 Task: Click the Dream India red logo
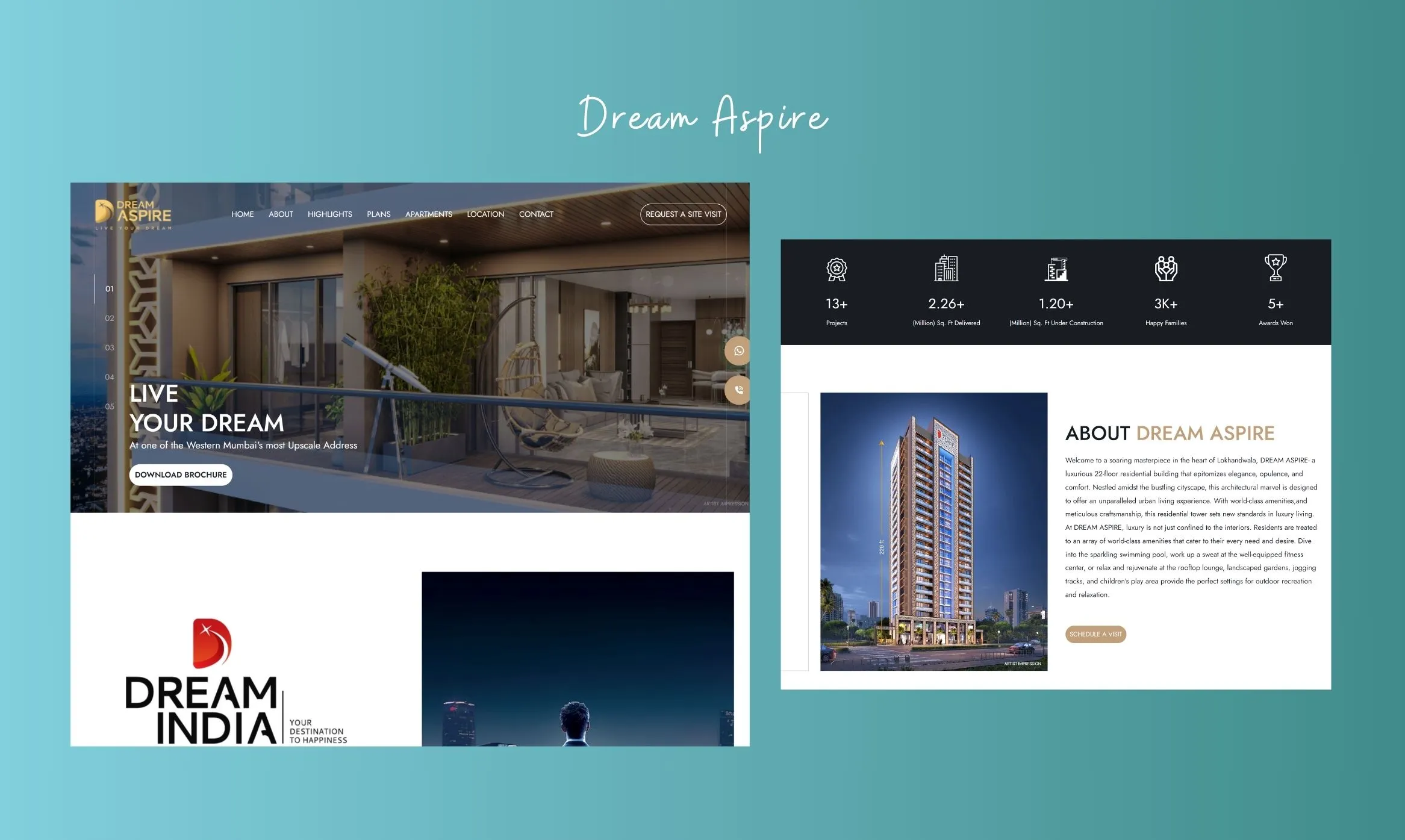pyautogui.click(x=211, y=643)
